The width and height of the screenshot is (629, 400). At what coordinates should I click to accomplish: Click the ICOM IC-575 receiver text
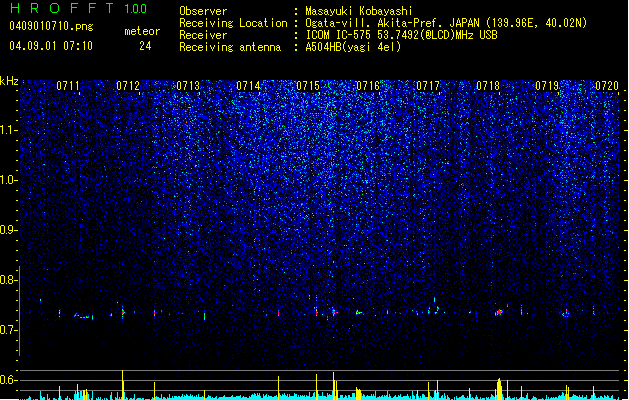pos(402,35)
